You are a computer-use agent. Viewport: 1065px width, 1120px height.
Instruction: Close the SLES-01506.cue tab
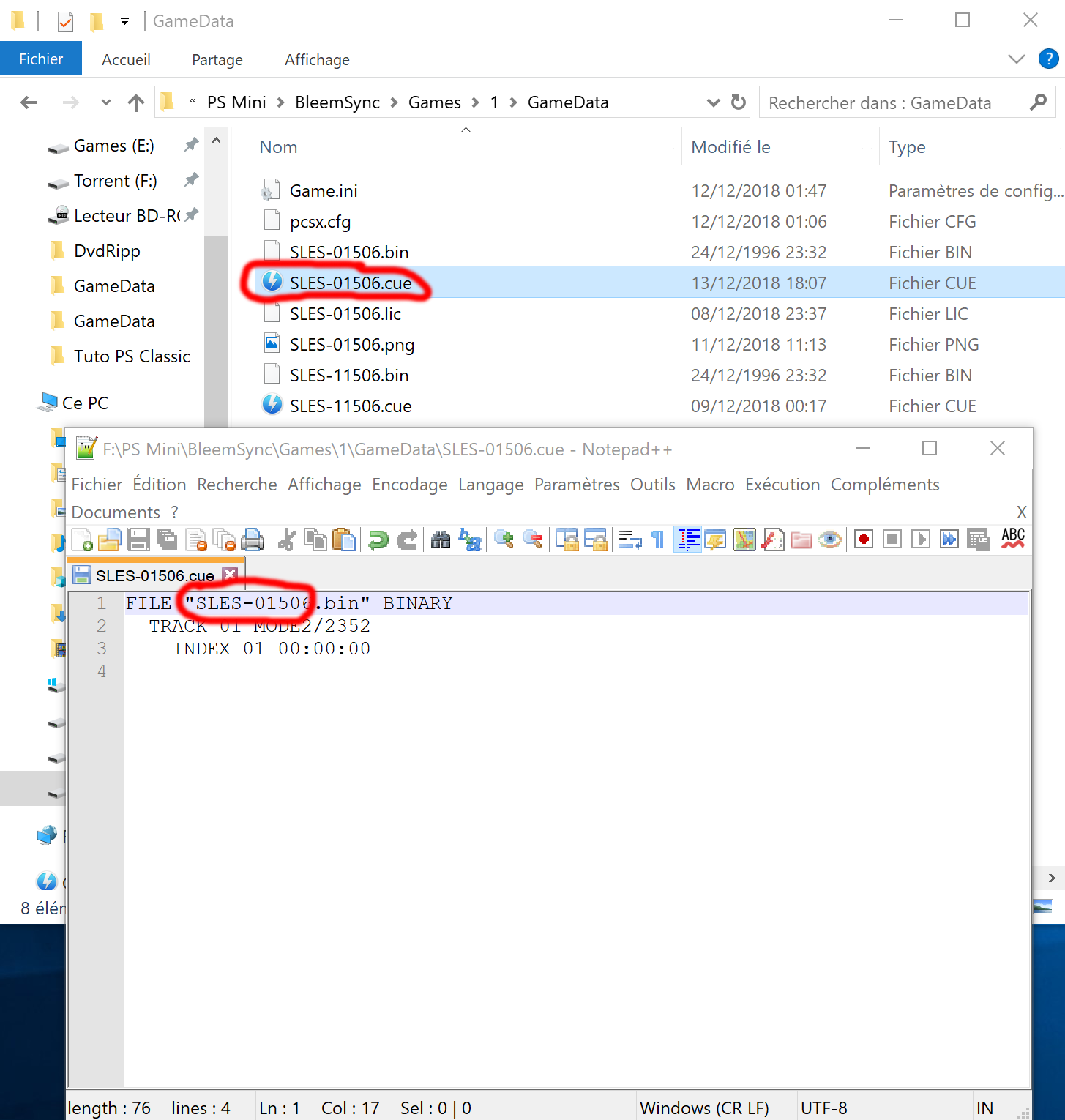pos(230,575)
